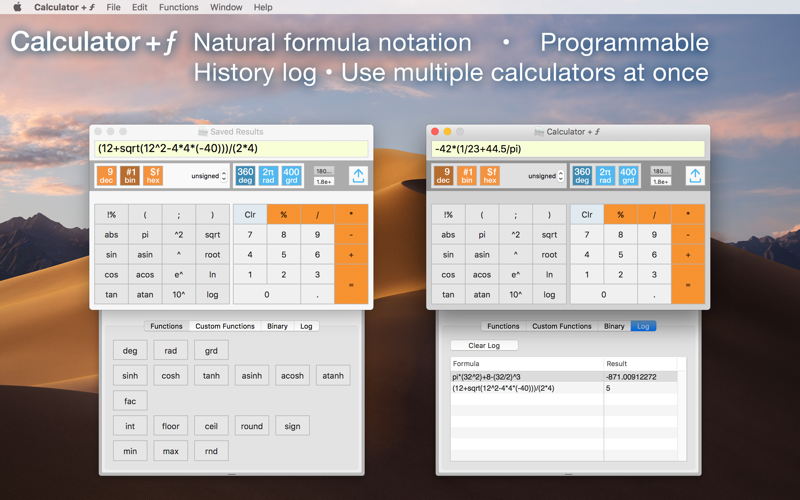Screen dimensions: 800x500
Task: Click ceil function button
Action: 211,426
